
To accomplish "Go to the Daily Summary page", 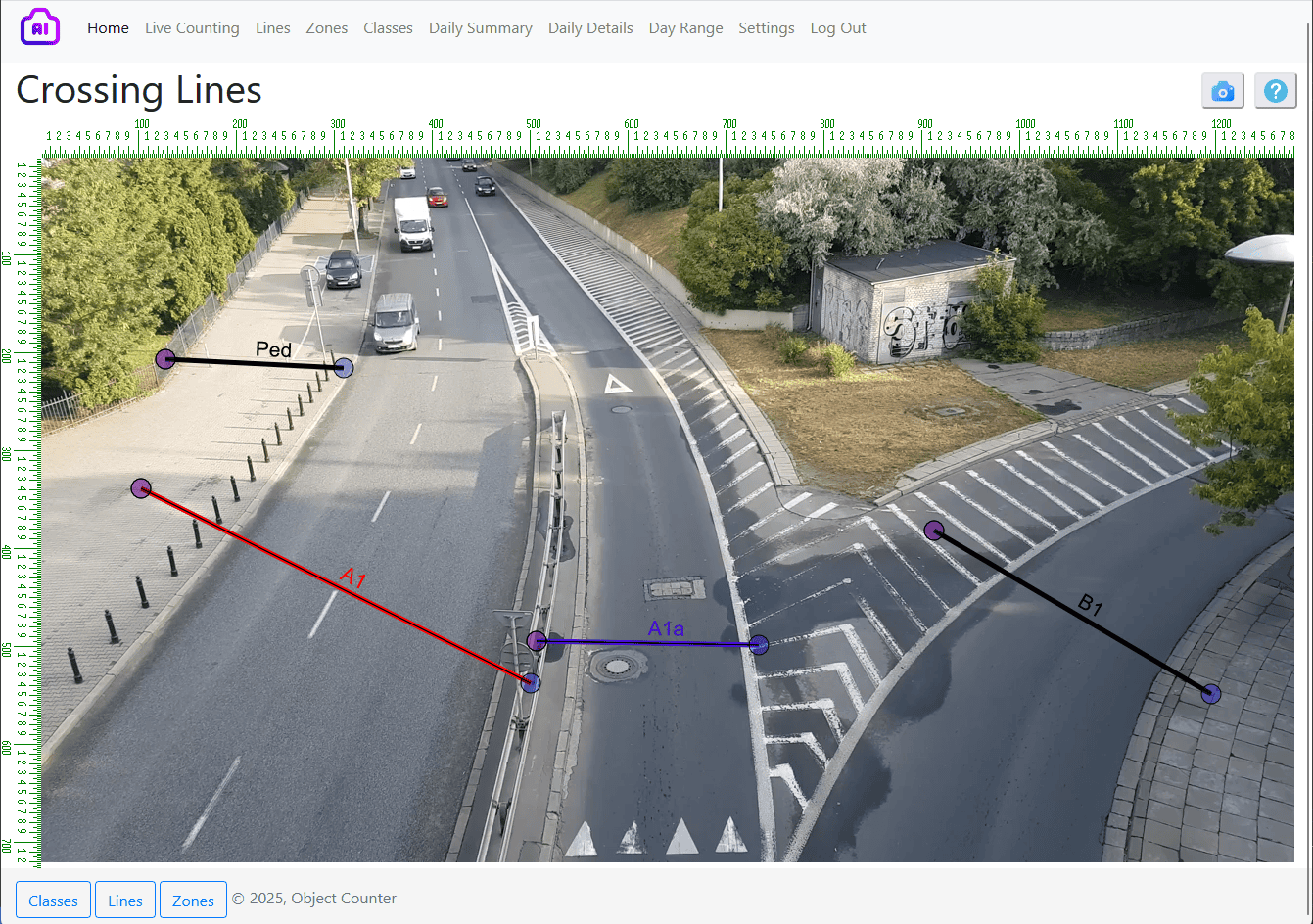I will 480,28.
